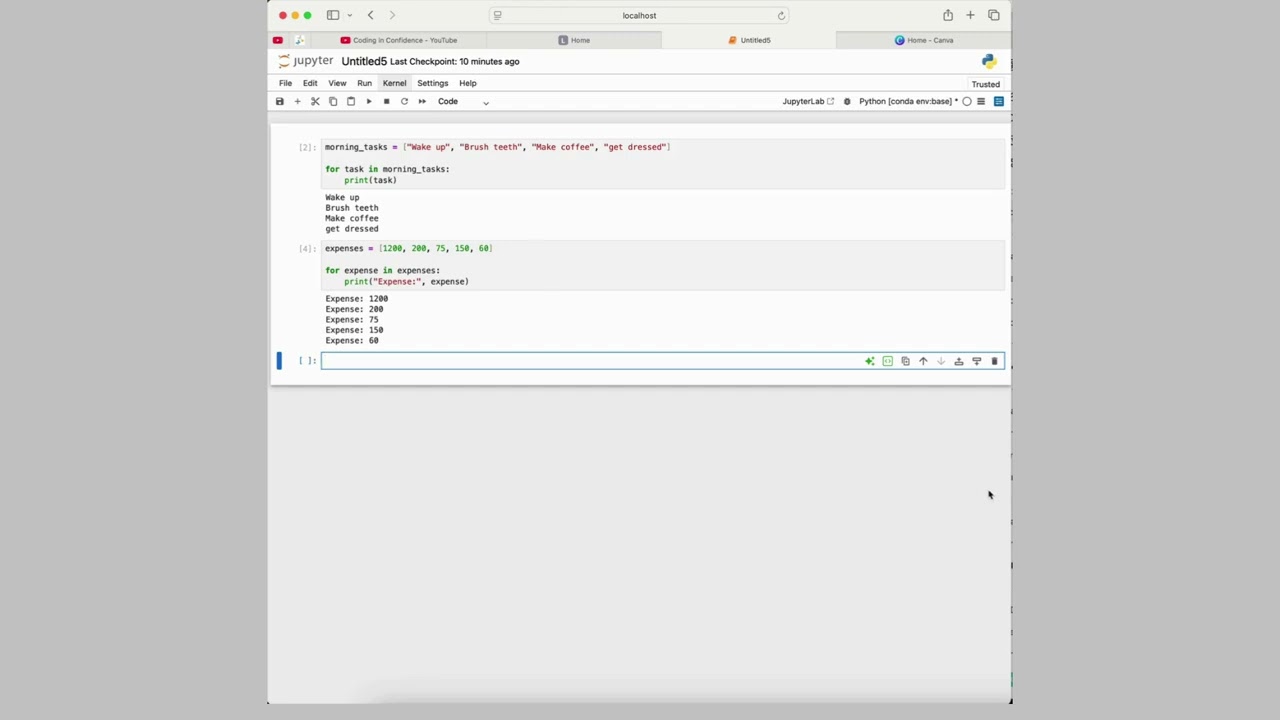Screen dimensions: 1280x720
Task: Restart kernel and run all cells icon
Action: tap(422, 101)
